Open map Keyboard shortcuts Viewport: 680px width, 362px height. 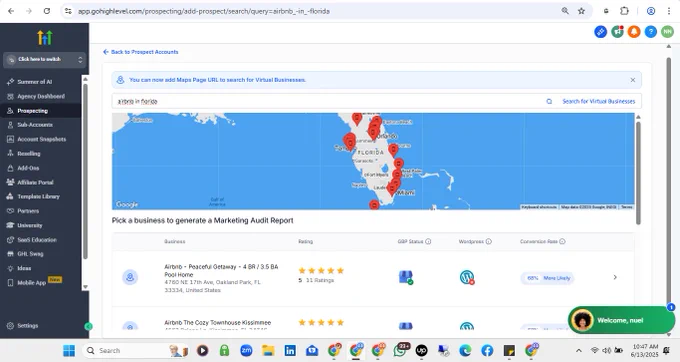coord(539,207)
